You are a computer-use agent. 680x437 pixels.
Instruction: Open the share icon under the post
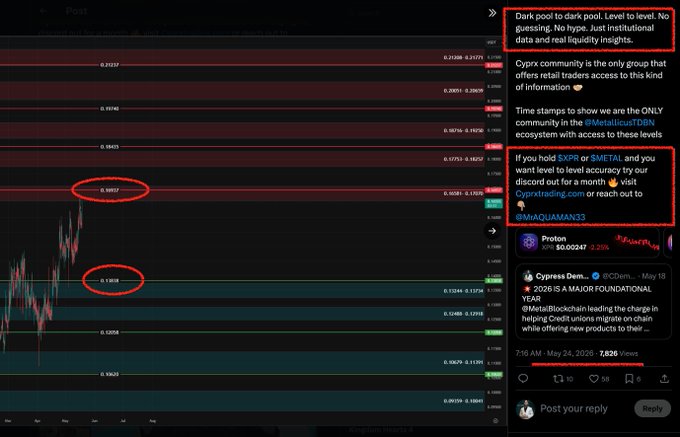click(664, 379)
